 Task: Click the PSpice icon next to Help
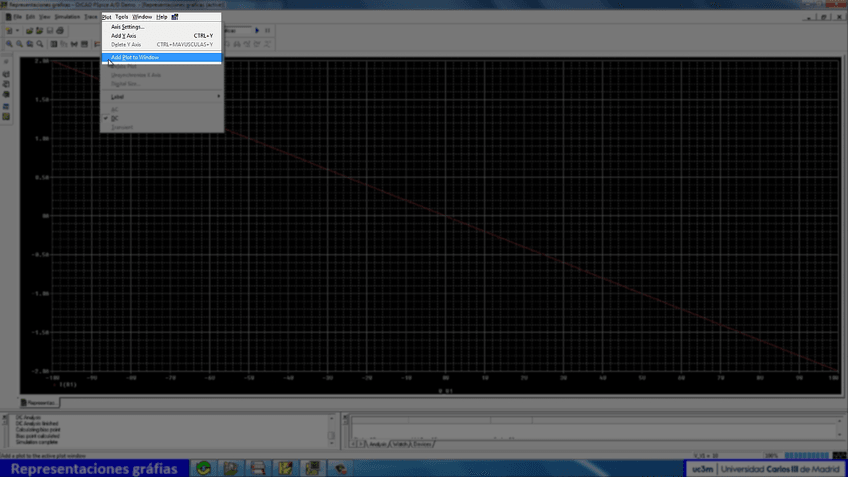(x=175, y=17)
